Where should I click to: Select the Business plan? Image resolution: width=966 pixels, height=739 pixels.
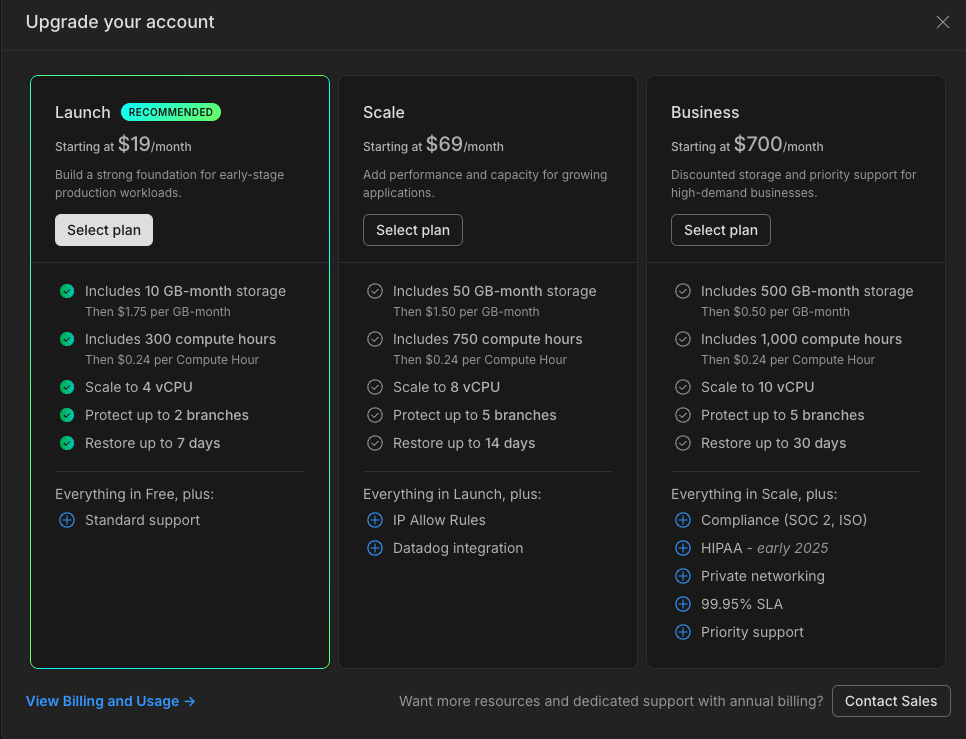[x=721, y=230]
